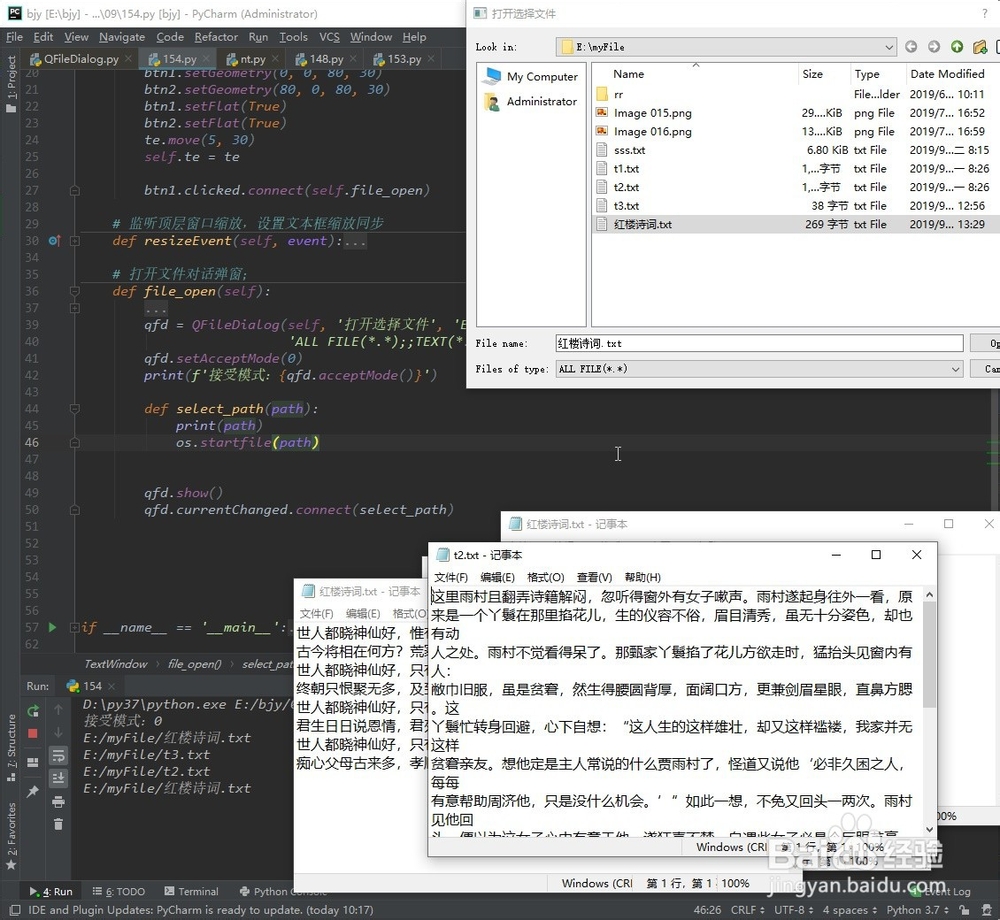Open the Refactor menu

point(216,37)
